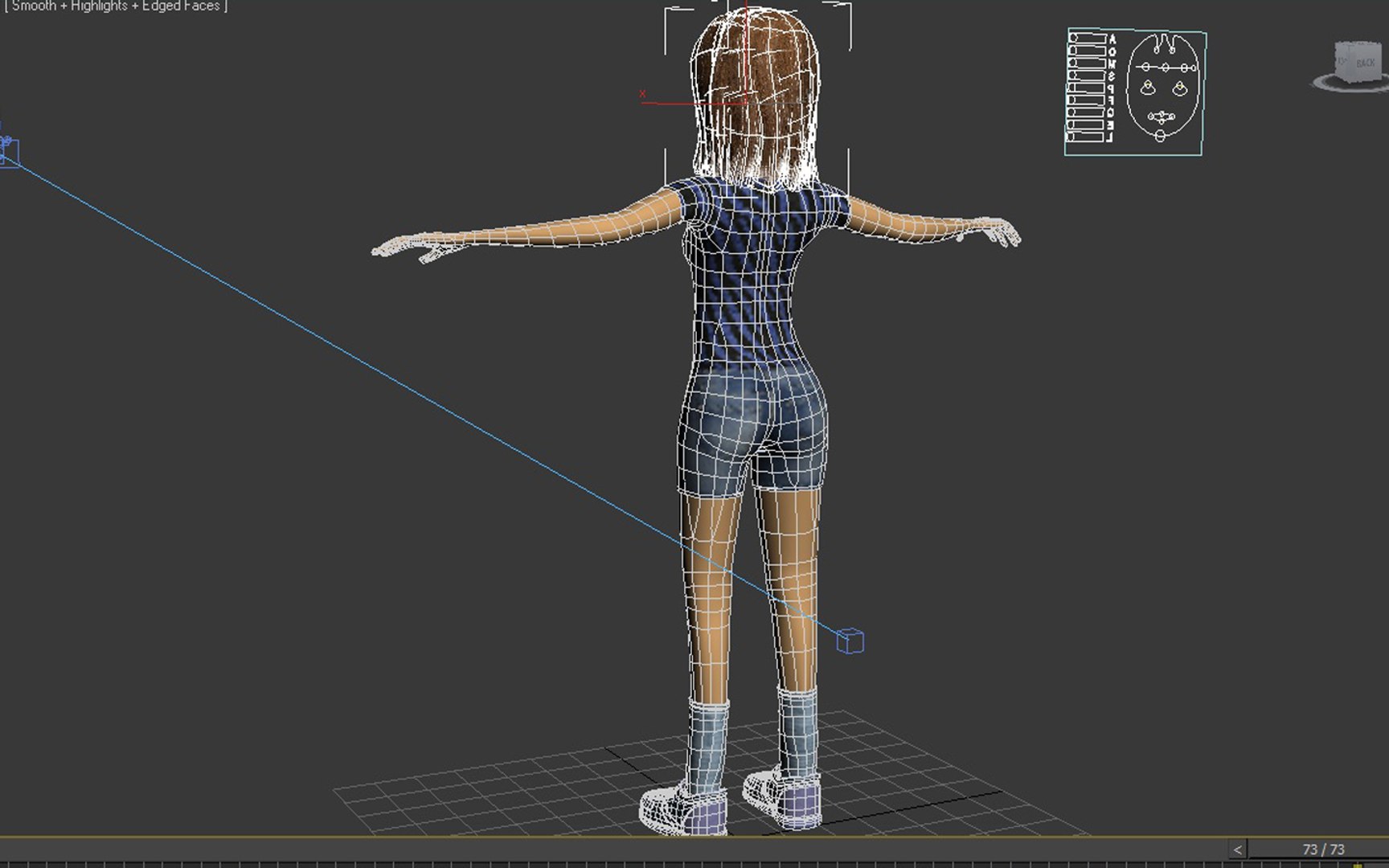The image size is (1389, 868).
Task: Select the mouth control cluster on face rig
Action: coord(1162,117)
